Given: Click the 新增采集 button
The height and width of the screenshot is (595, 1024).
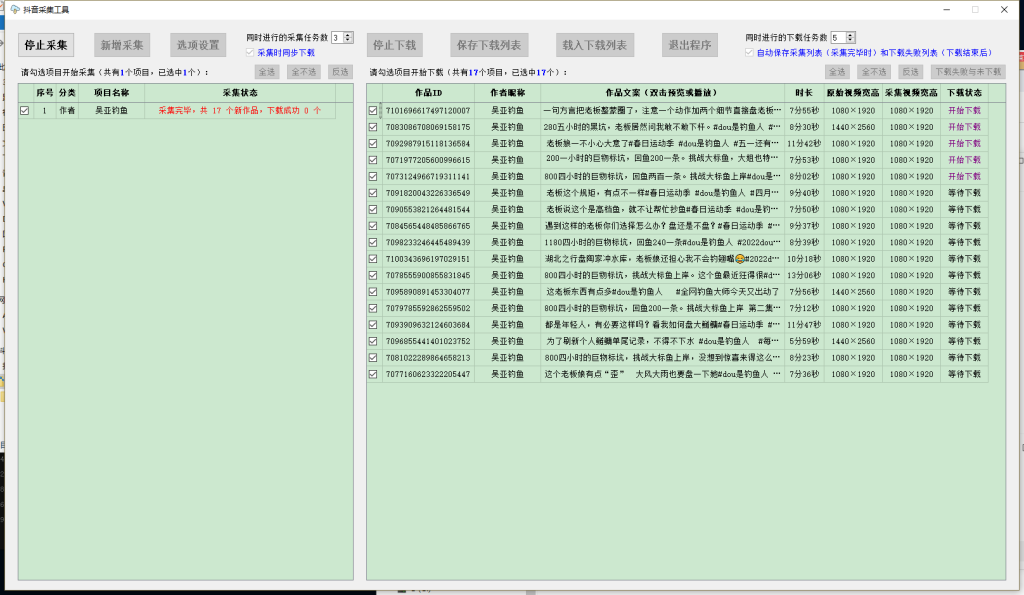Looking at the screenshot, I should (122, 45).
